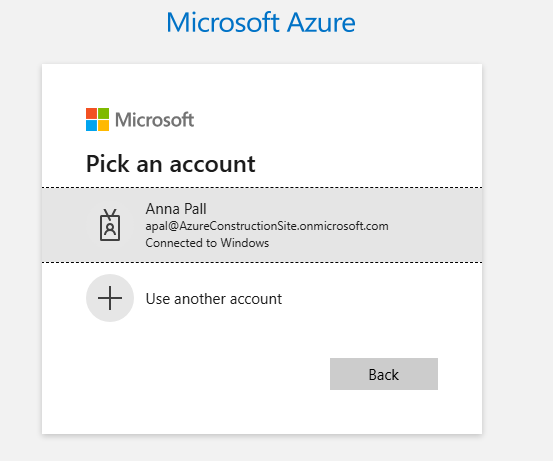Viewport: 553px width, 461px height.
Task: Click the red square of Microsoft logo
Action: pos(91,114)
